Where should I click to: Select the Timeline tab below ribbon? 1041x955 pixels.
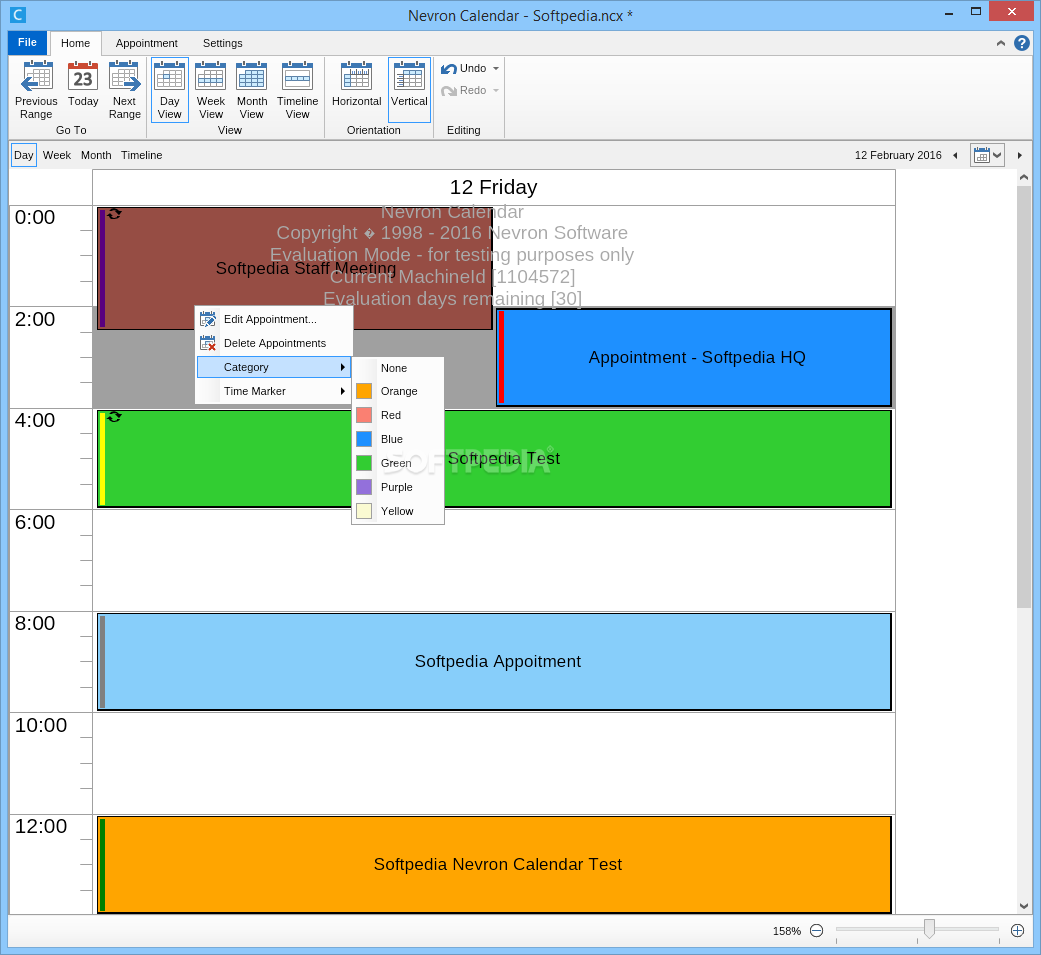[141, 155]
